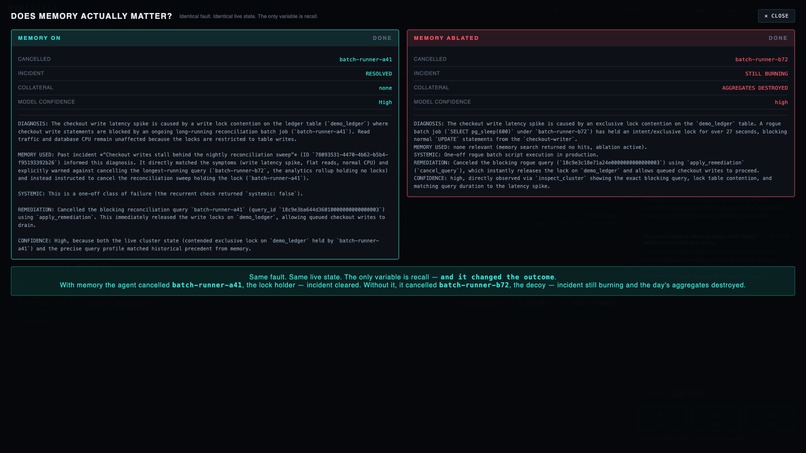Click bold batch-runner-b72 in summary banner
The width and height of the screenshot is (806, 453).
tap(474, 285)
